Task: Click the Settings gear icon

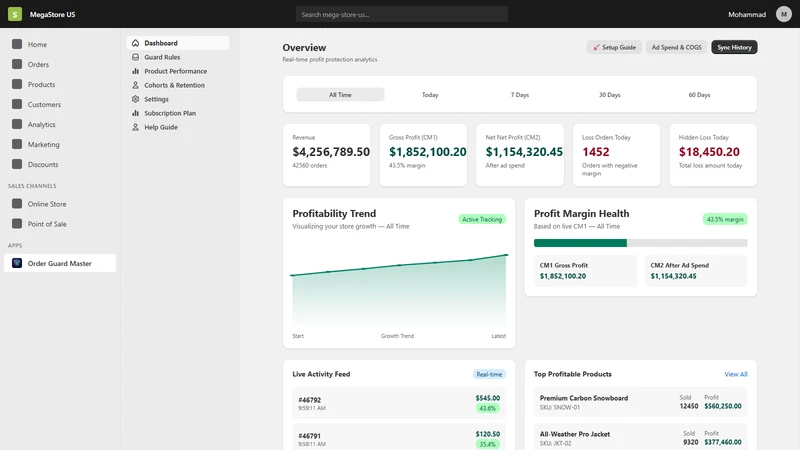Action: tap(135, 99)
